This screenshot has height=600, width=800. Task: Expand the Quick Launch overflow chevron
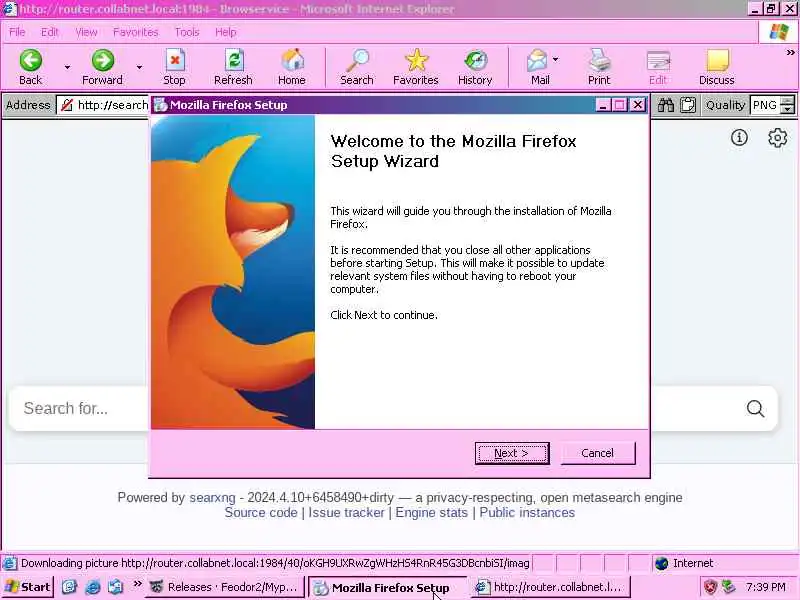pos(137,584)
